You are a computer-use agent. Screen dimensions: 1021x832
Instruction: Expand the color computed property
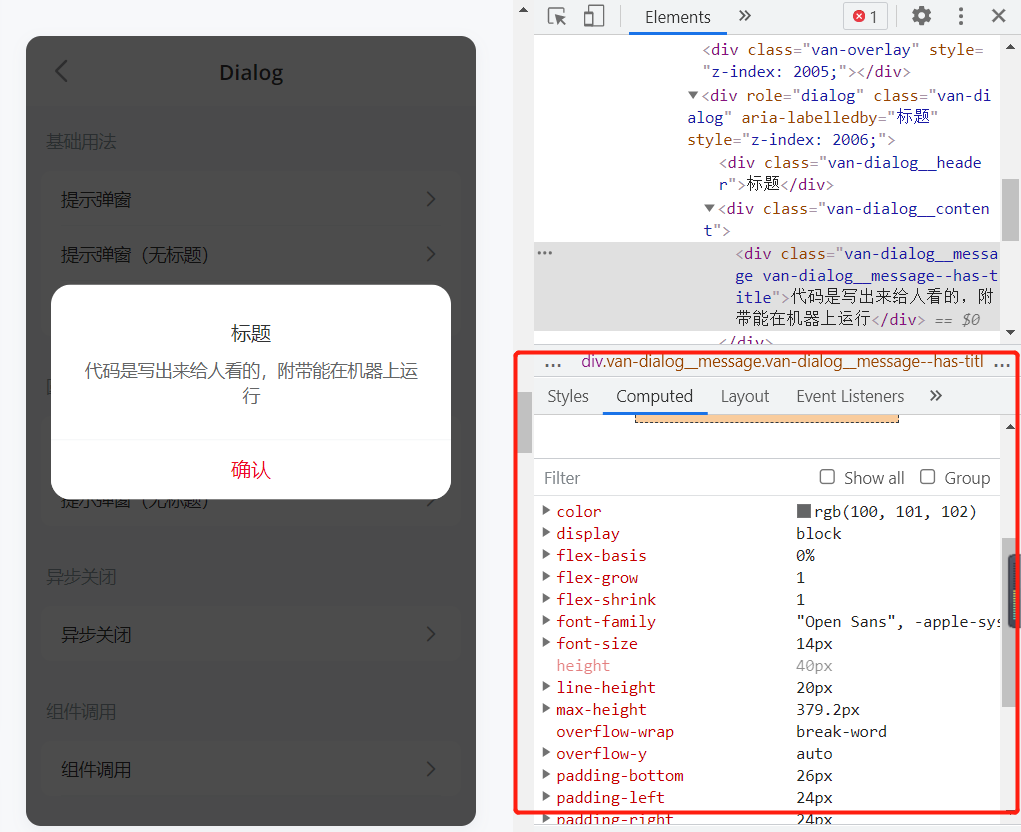coord(545,511)
